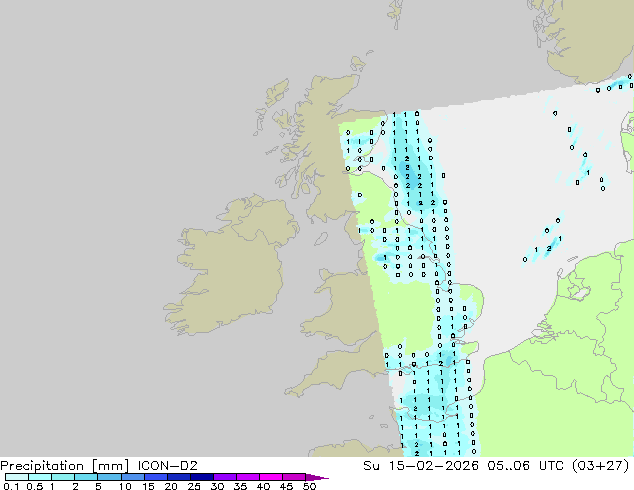
Task: Click the legend swatch between 40 and 45
Action: click(271, 477)
